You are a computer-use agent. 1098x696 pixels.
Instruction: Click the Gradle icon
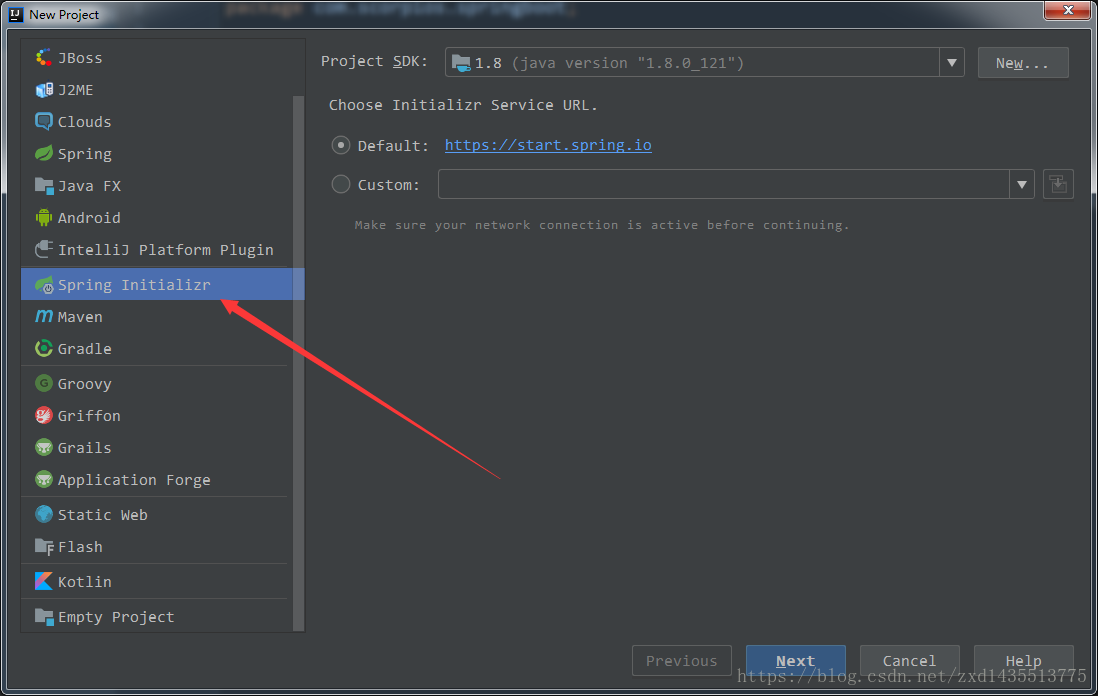point(43,348)
